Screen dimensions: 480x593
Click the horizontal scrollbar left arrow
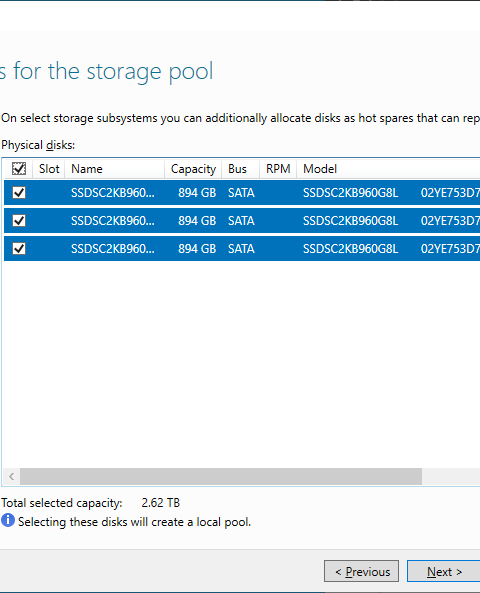(11, 476)
